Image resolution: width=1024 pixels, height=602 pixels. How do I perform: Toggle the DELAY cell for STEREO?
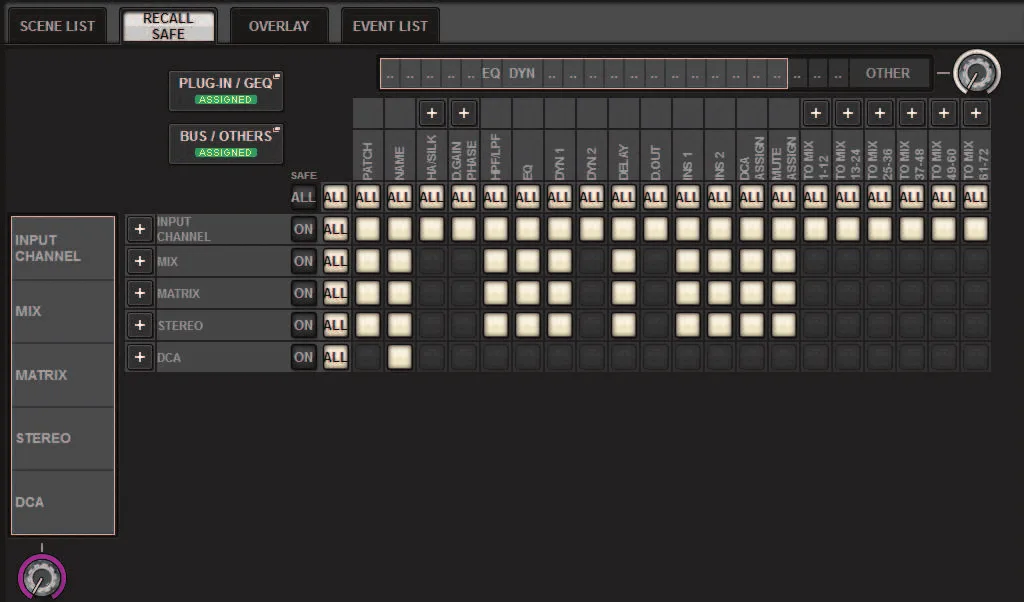click(x=624, y=325)
